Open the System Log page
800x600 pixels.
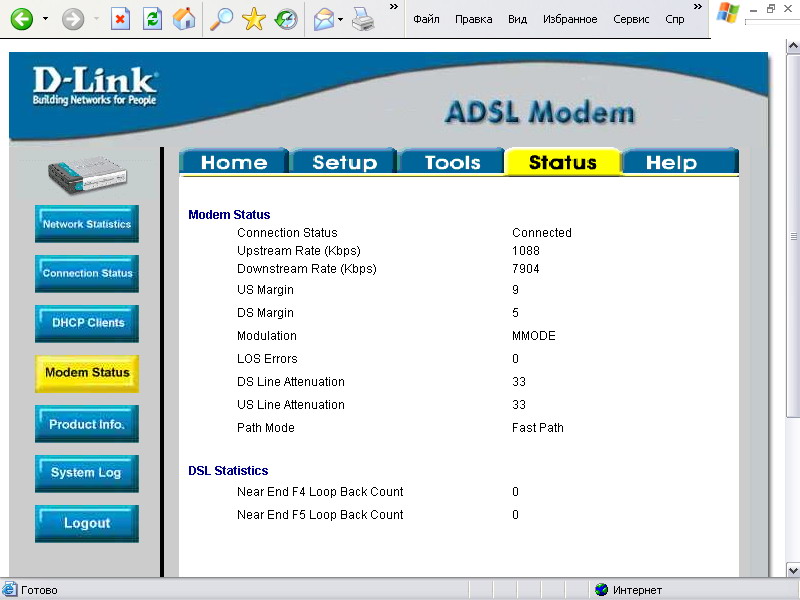pos(87,473)
